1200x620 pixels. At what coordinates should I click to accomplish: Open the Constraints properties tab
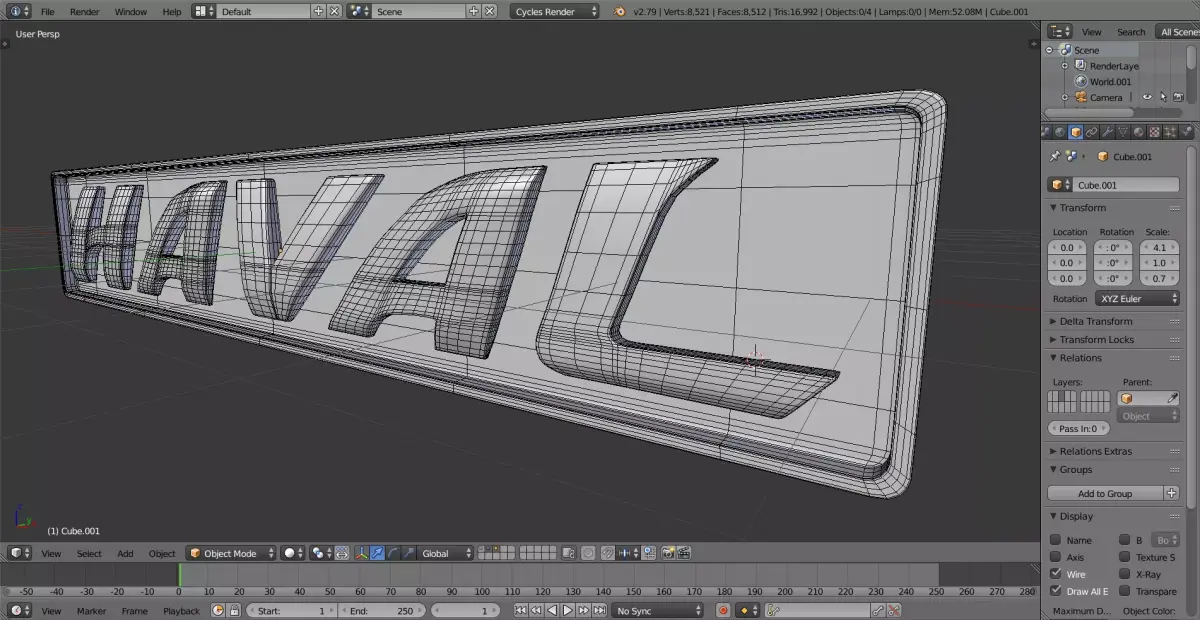(1092, 132)
